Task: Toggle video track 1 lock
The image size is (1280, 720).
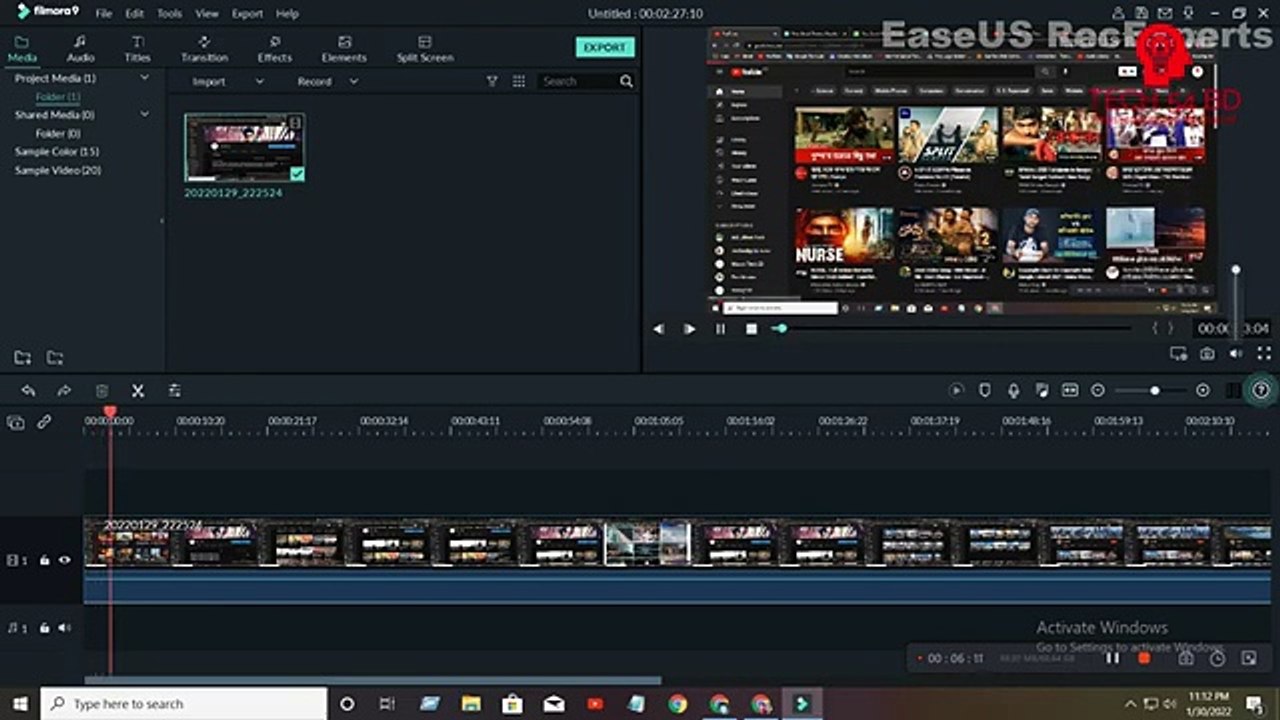Action: [x=44, y=561]
